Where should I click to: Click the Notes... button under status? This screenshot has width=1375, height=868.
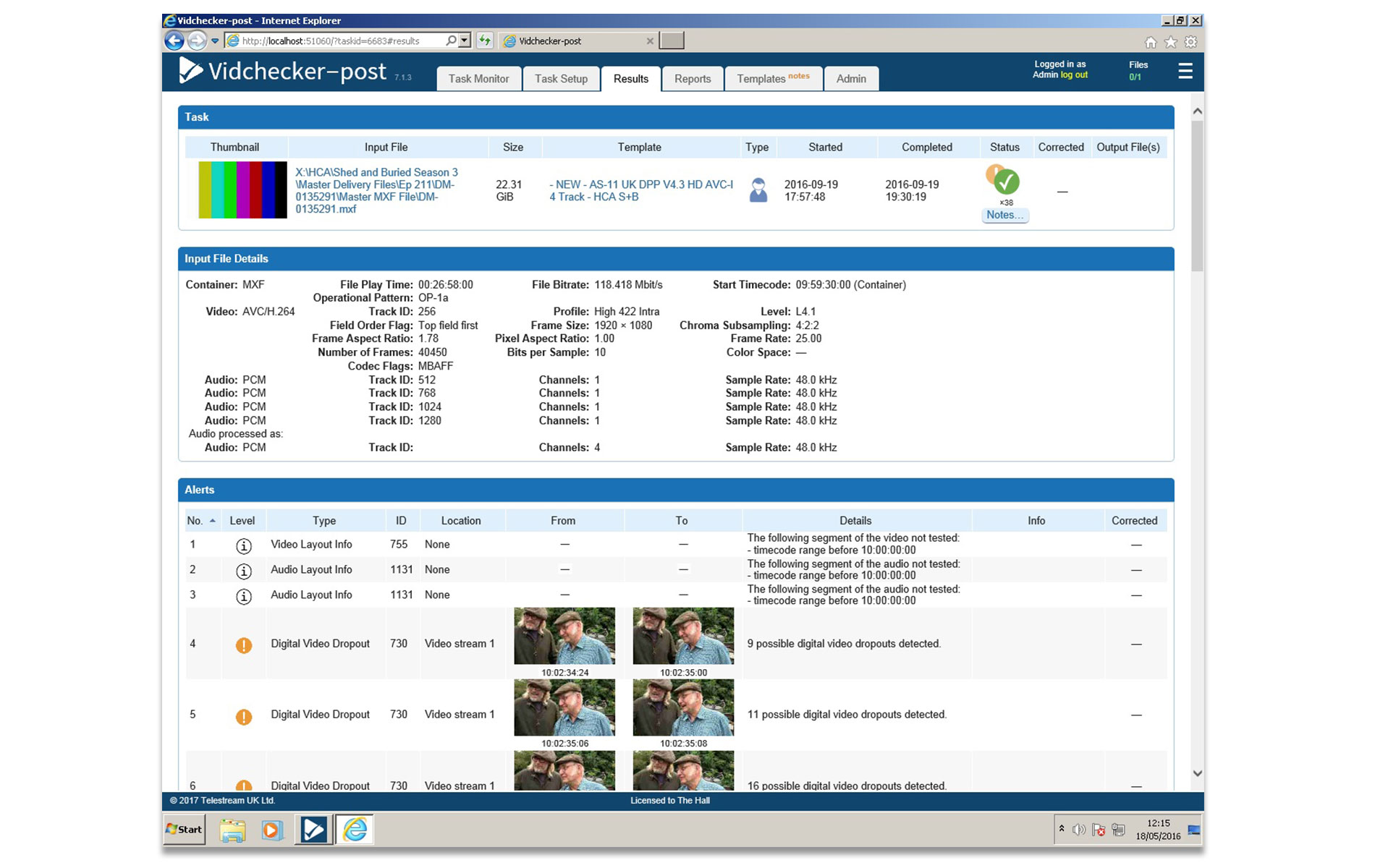1004,215
